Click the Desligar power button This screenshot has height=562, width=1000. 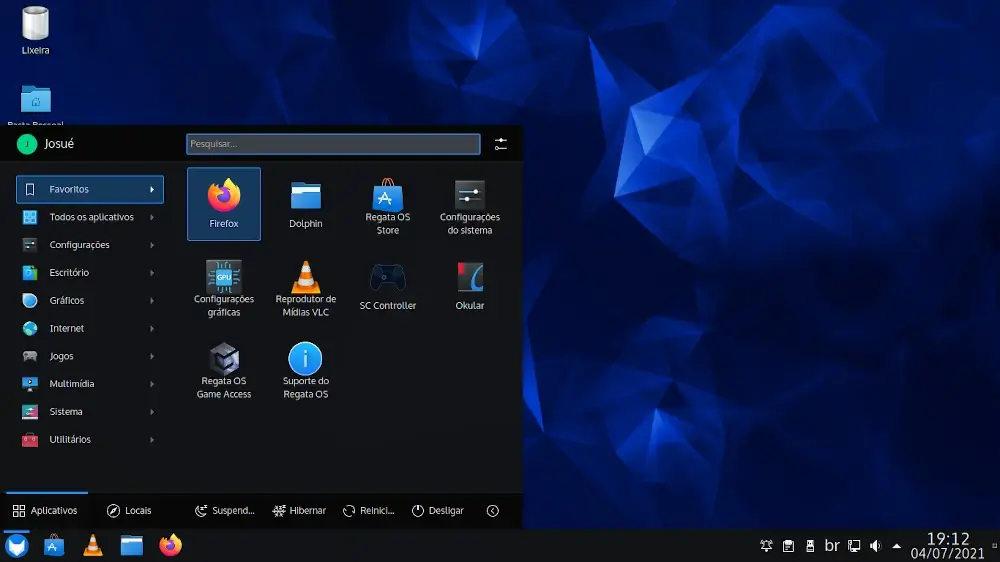[x=437, y=511]
